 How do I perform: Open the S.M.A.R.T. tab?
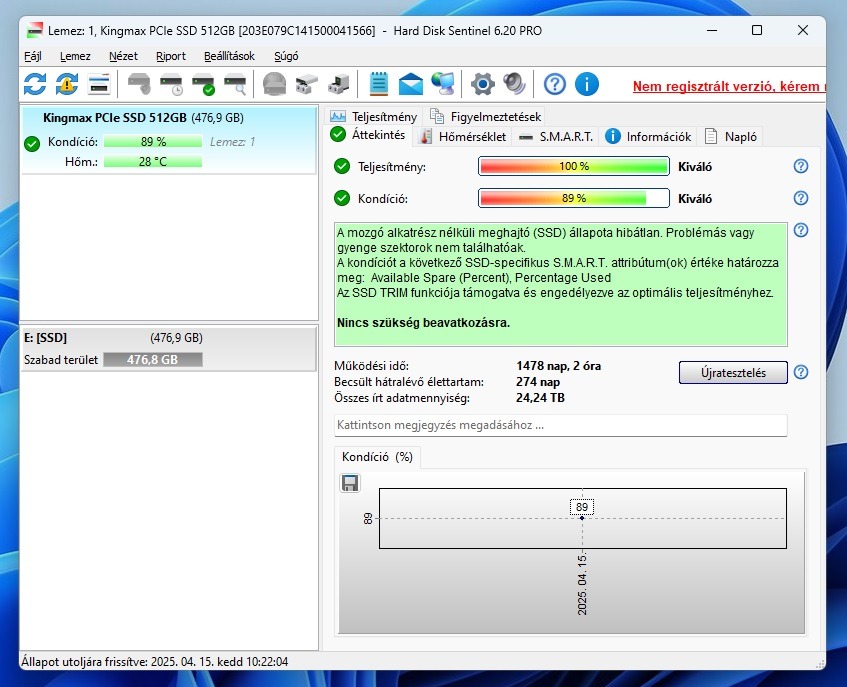[x=556, y=137]
